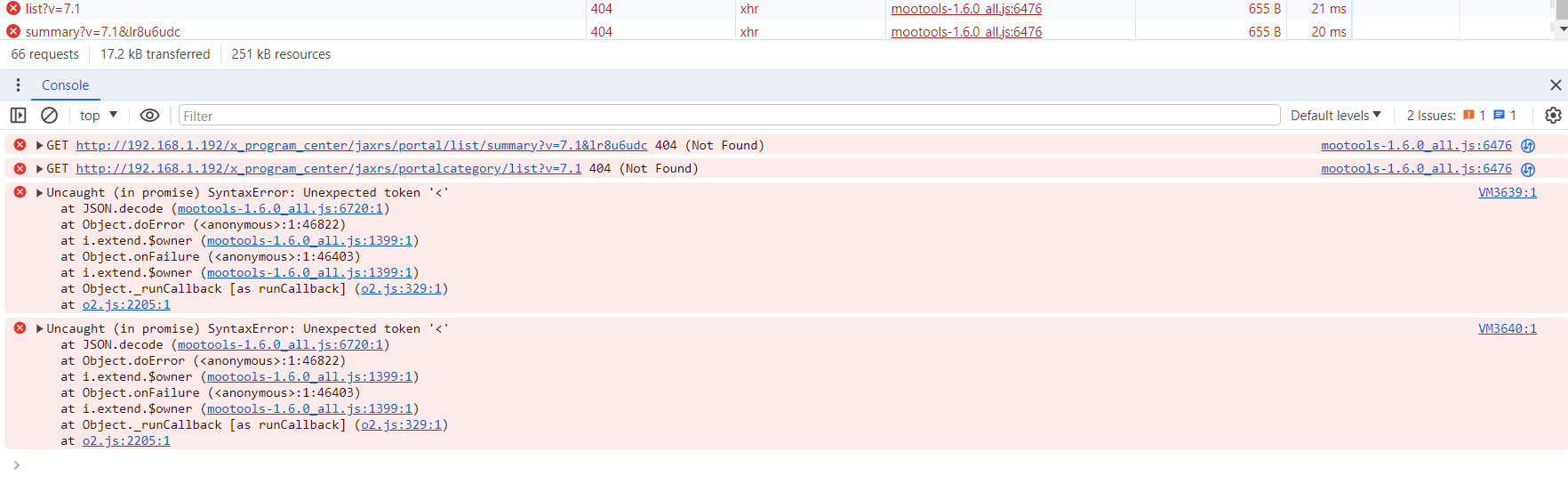The image size is (1568, 484).
Task: Open mootools source link on summary GET row
Action: click(1416, 145)
